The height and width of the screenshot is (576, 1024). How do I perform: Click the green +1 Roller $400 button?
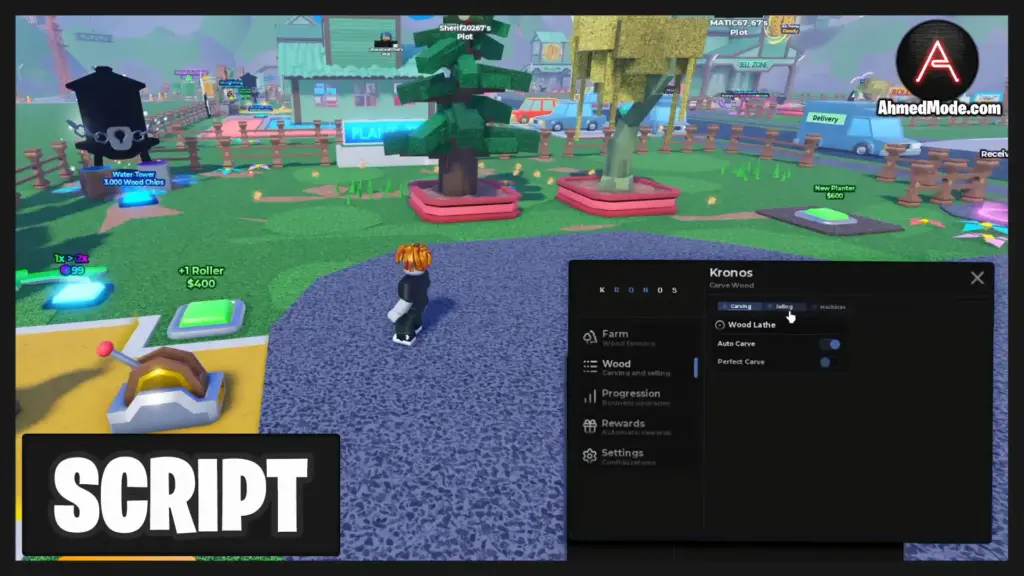pyautogui.click(x=208, y=316)
